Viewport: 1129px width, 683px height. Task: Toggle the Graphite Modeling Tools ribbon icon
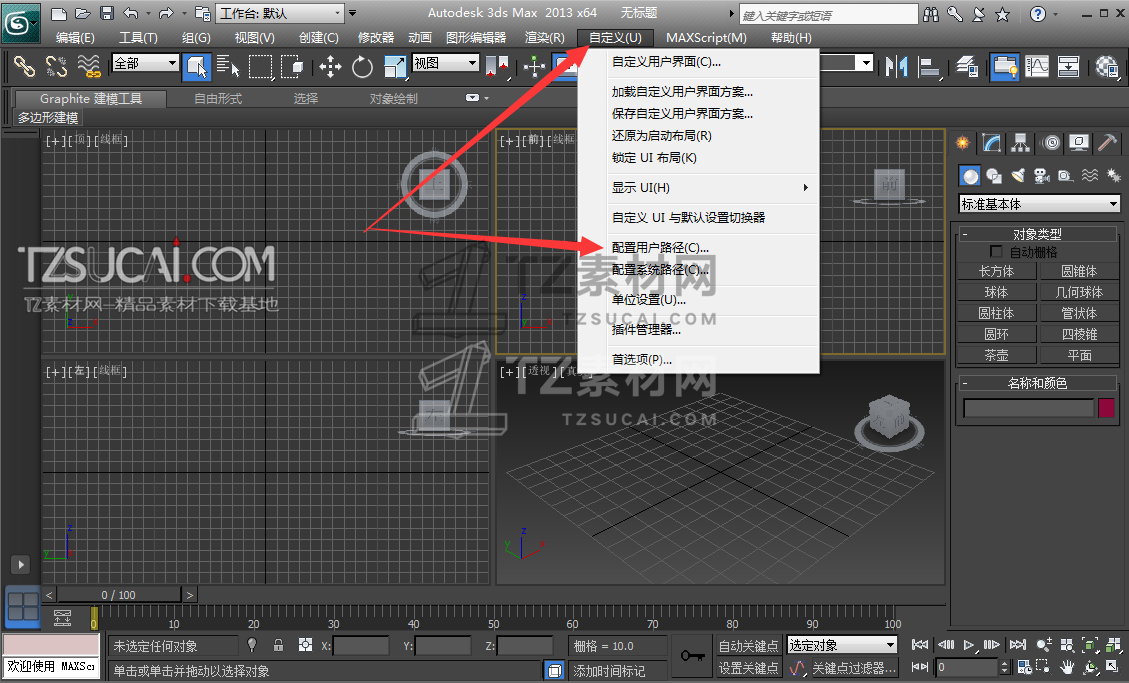tap(1004, 67)
